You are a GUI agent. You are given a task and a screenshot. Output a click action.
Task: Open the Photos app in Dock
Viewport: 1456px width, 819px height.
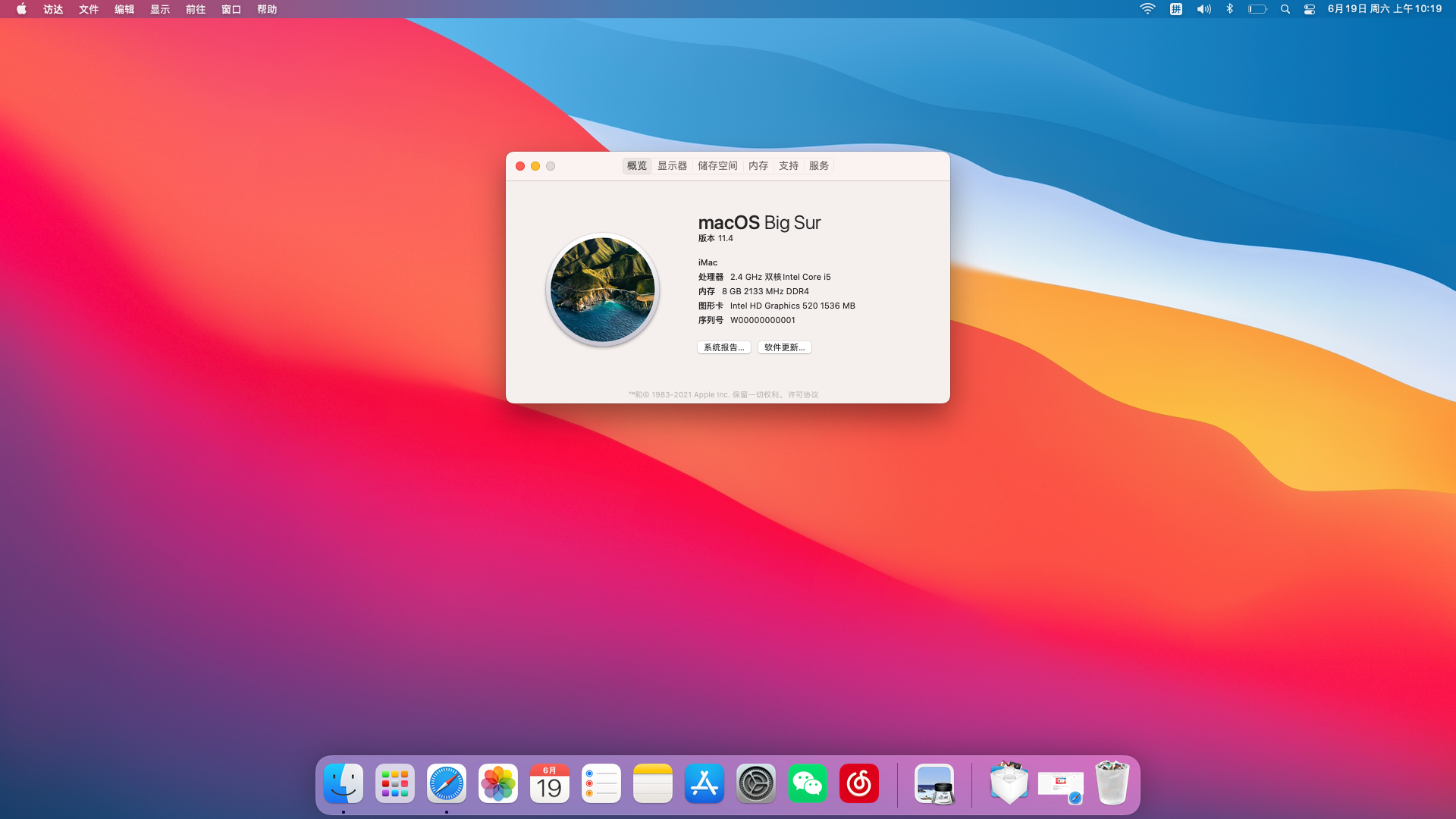pyautogui.click(x=498, y=783)
